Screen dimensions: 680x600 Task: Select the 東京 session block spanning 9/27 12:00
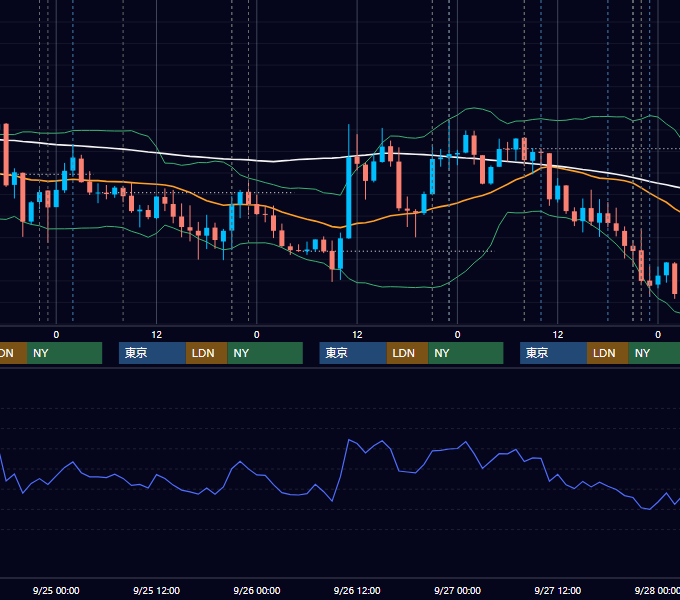[554, 353]
